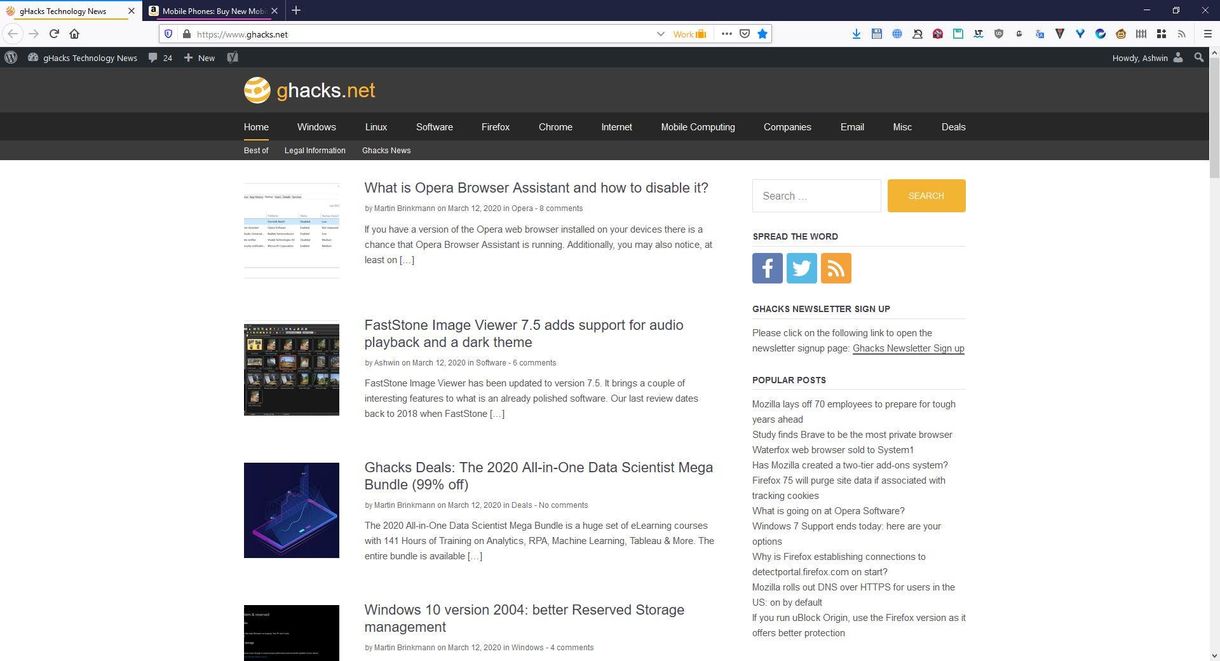Subscribe using the RSS feed icon

point(836,267)
